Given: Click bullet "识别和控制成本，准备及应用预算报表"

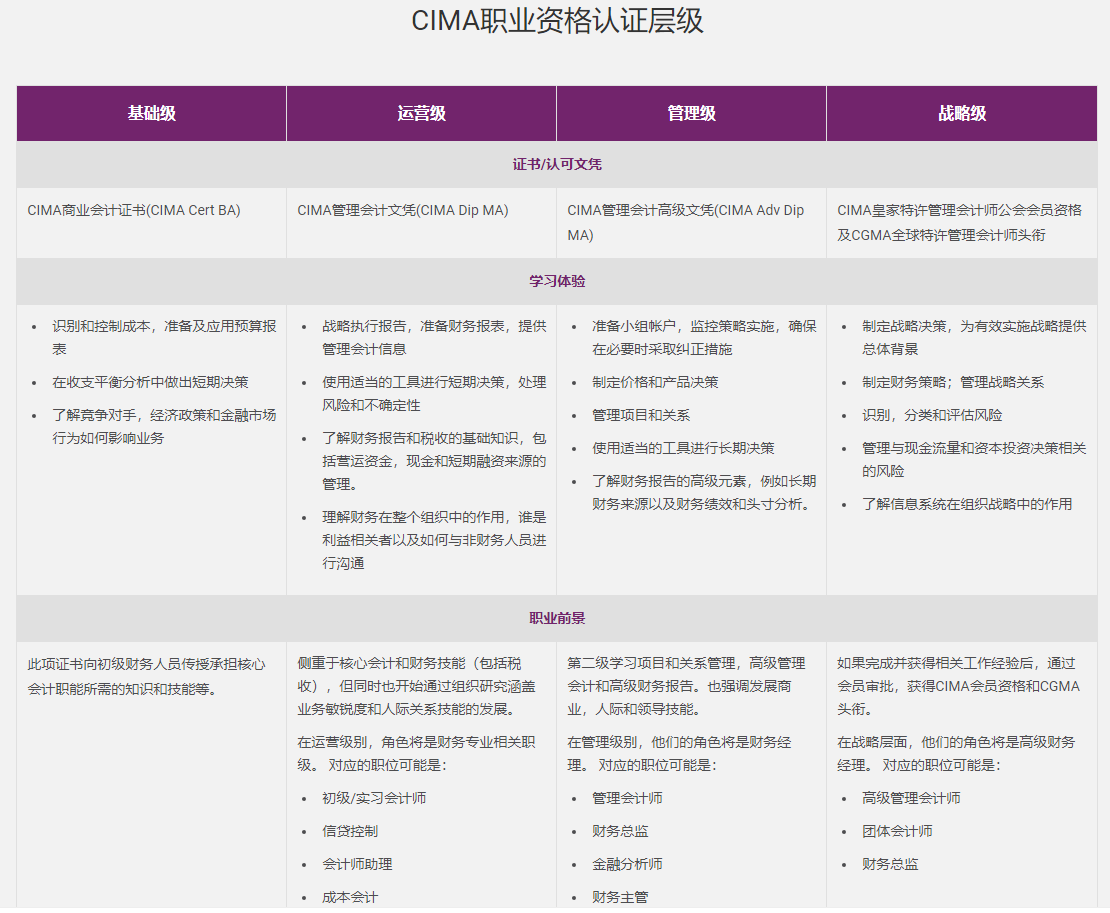Looking at the screenshot, I should point(164,338).
